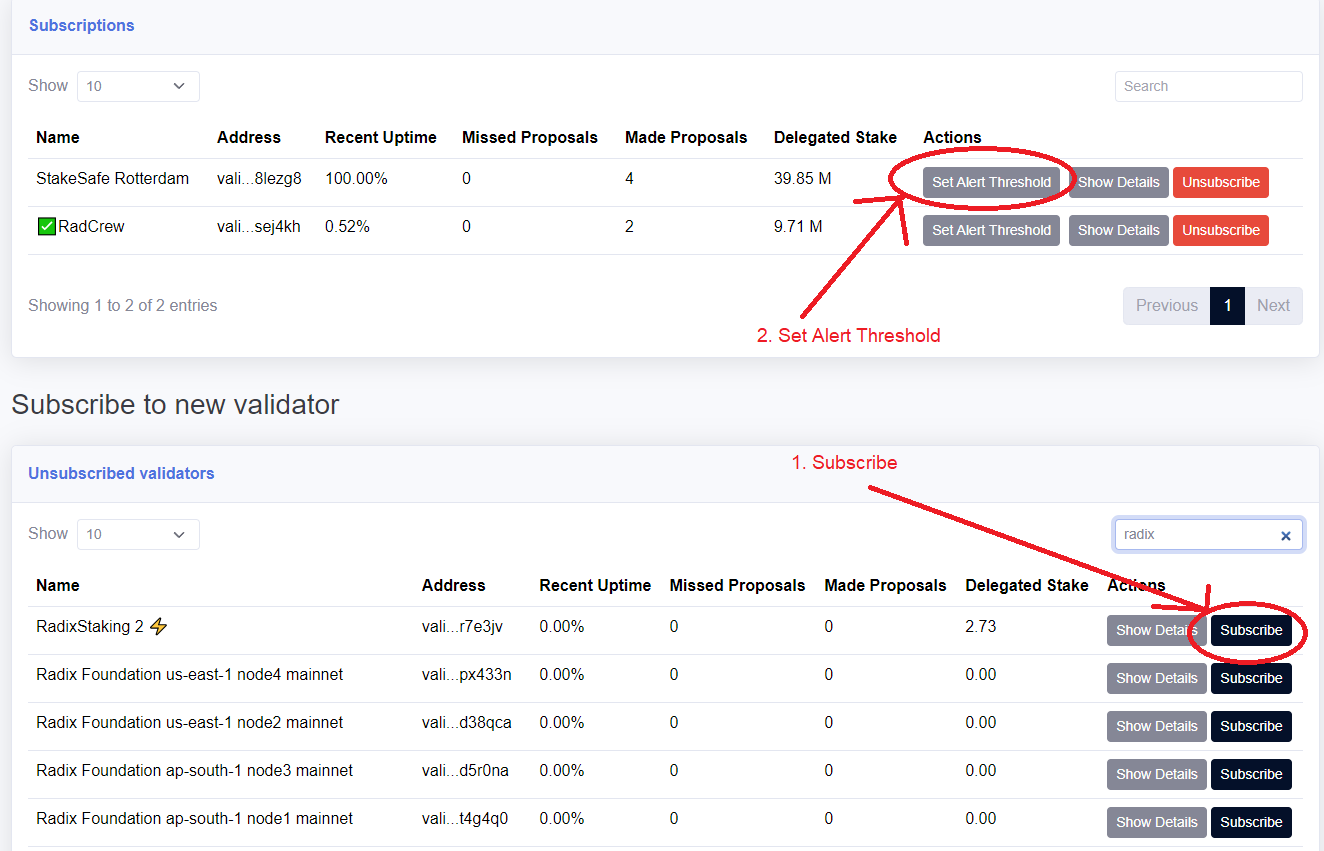Viewport: 1324px width, 851px height.
Task: Unsubscribe from StakeSafe Rotterdam
Action: (x=1221, y=182)
